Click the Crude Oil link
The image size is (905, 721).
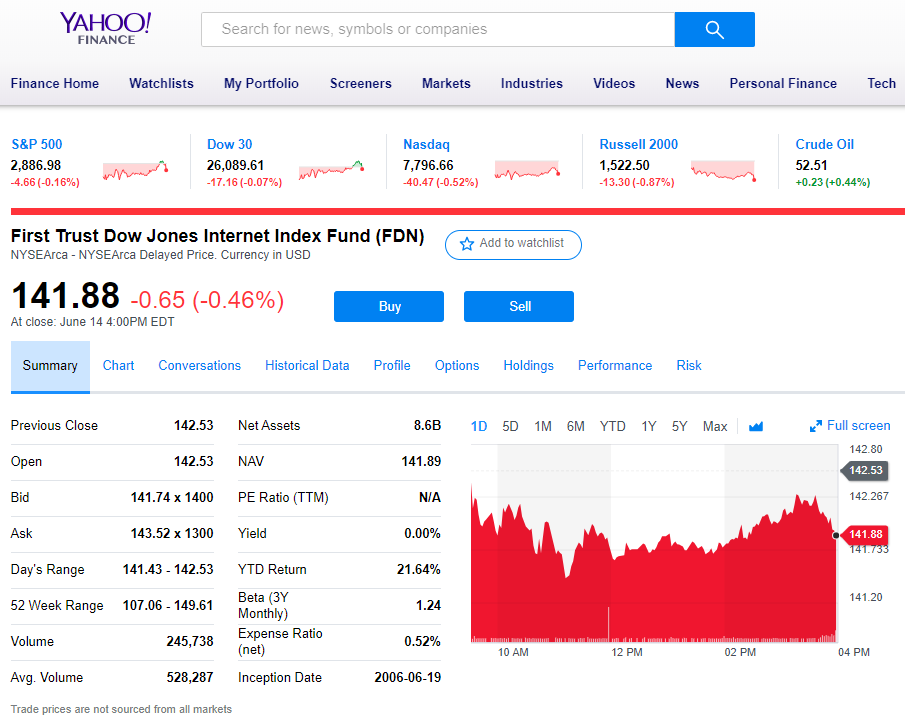[824, 144]
